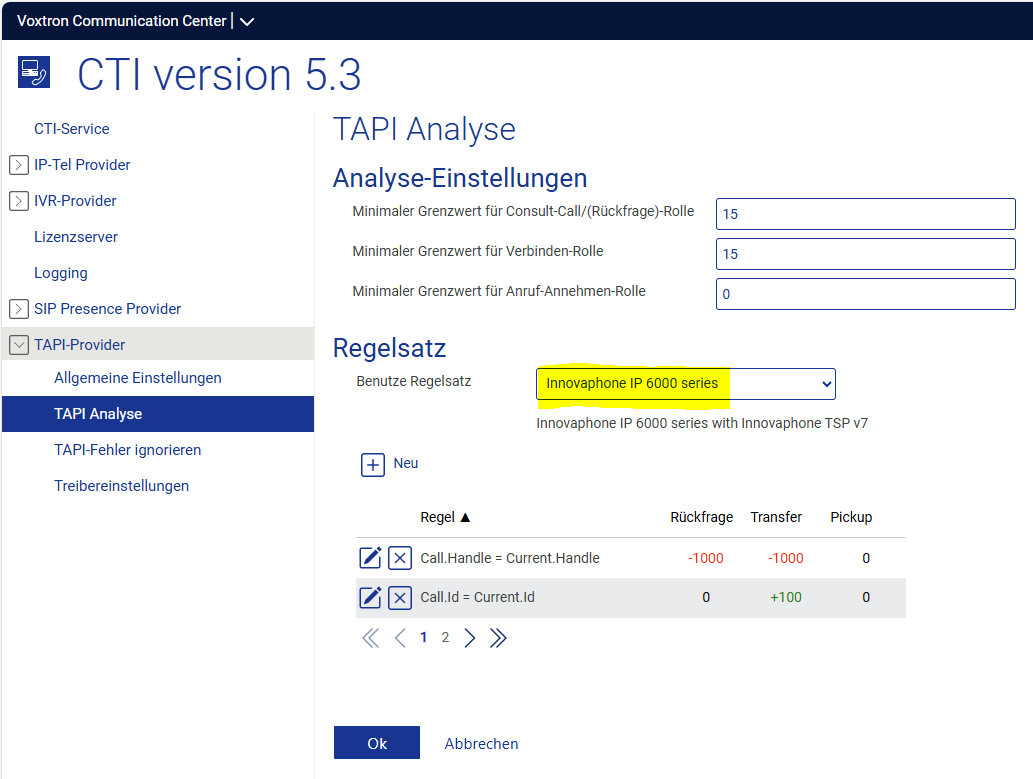Delete the Call.Id = Current.Id rule
The image size is (1033, 779).
399,598
